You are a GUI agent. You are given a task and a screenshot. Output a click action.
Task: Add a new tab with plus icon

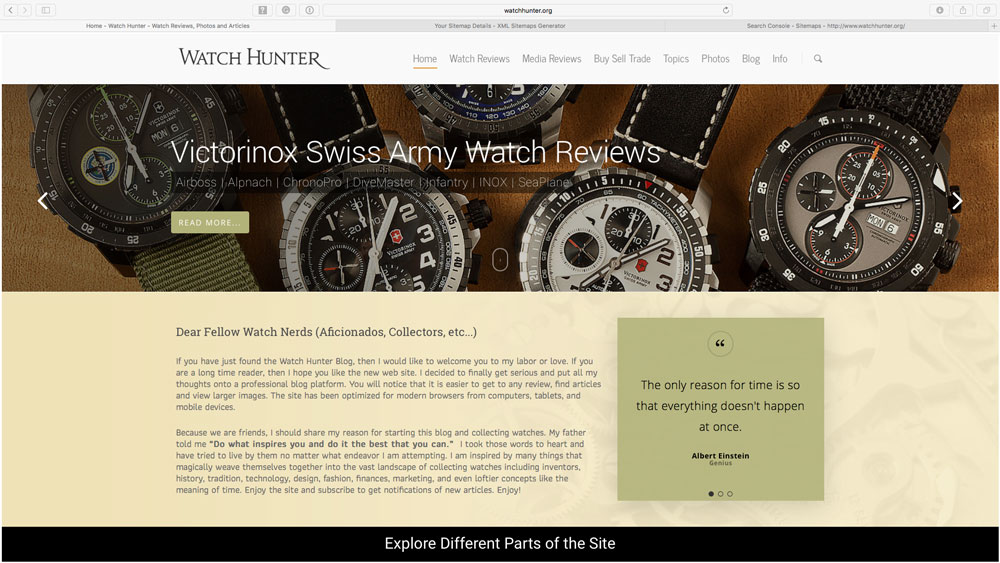tap(994, 26)
